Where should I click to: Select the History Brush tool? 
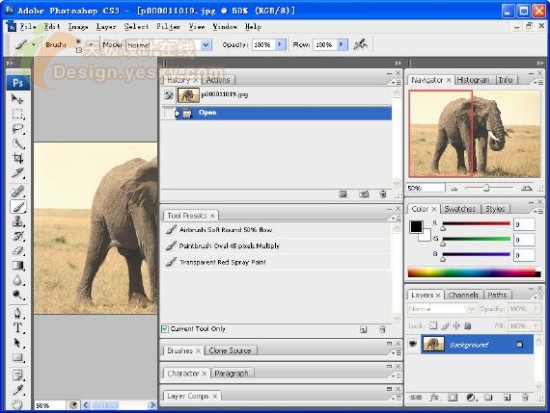(17, 236)
